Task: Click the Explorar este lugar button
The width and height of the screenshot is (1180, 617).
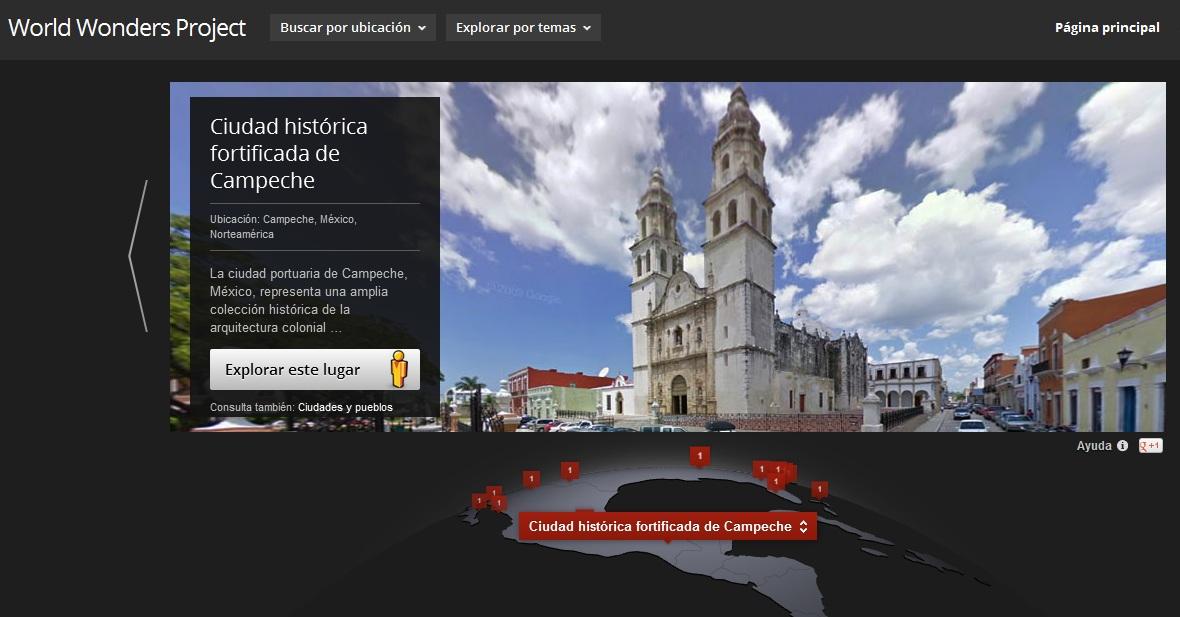Action: [315, 369]
